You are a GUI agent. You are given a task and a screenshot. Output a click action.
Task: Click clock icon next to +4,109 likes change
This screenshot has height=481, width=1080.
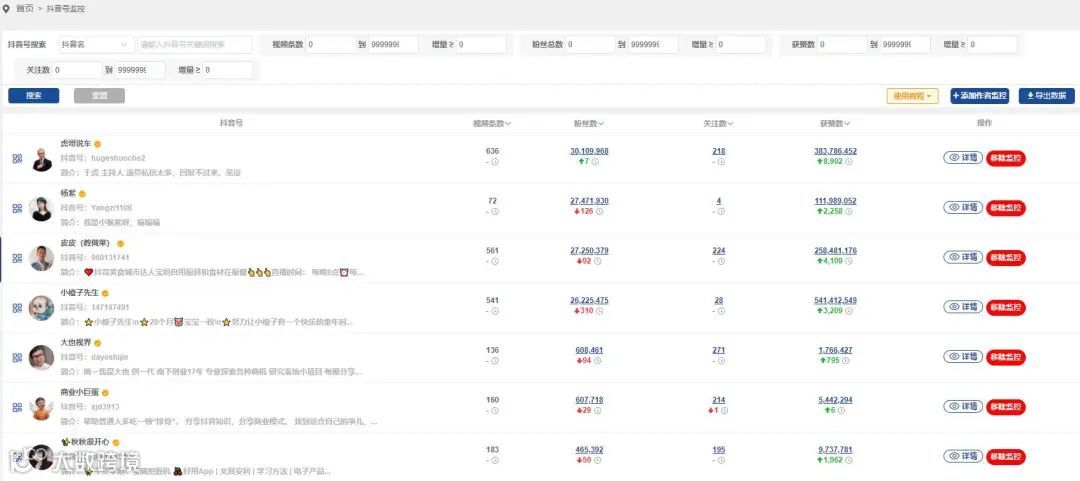(849, 261)
